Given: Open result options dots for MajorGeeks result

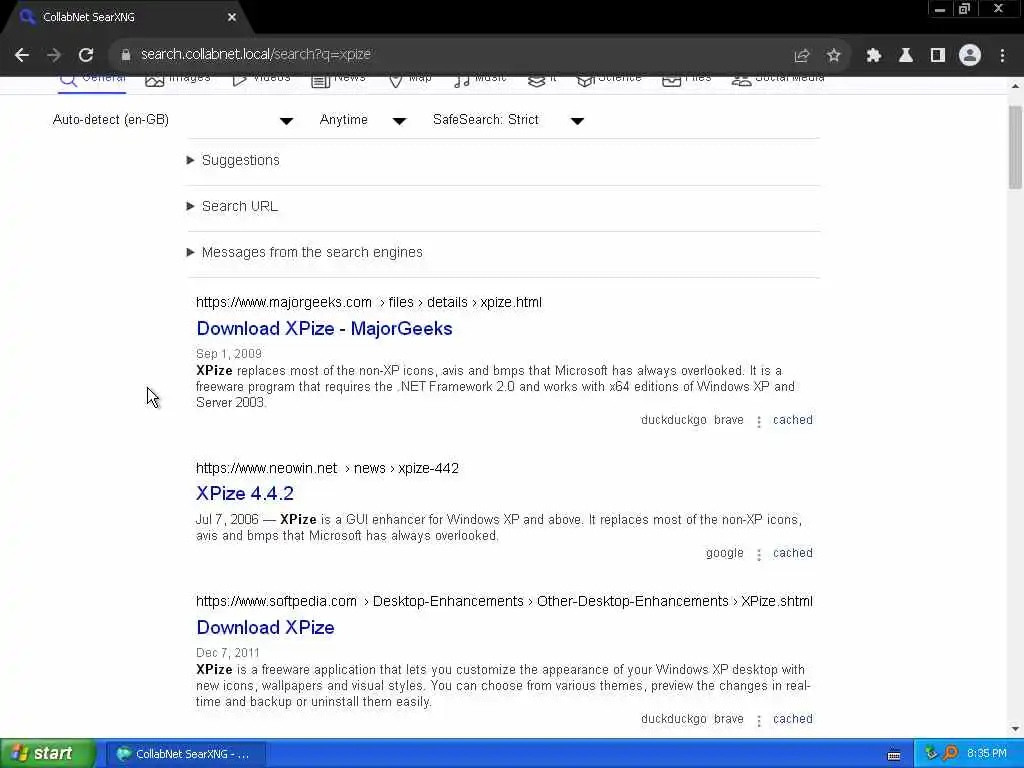Looking at the screenshot, I should (759, 422).
